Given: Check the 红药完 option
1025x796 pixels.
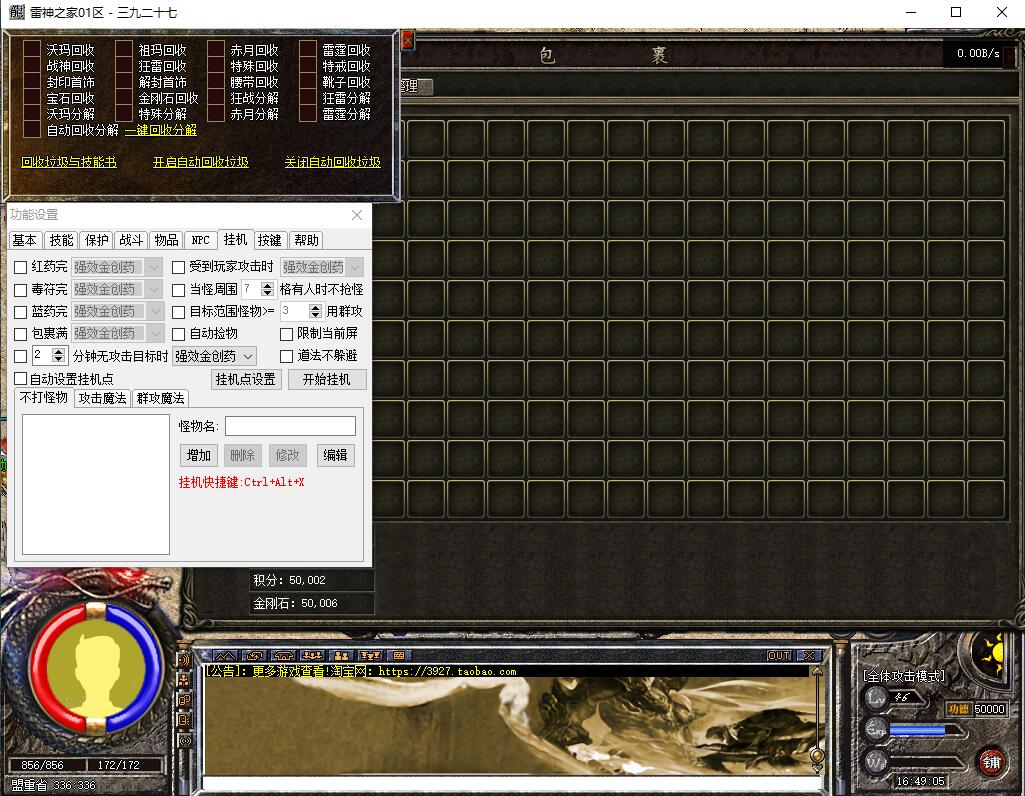Looking at the screenshot, I should coord(21,268).
